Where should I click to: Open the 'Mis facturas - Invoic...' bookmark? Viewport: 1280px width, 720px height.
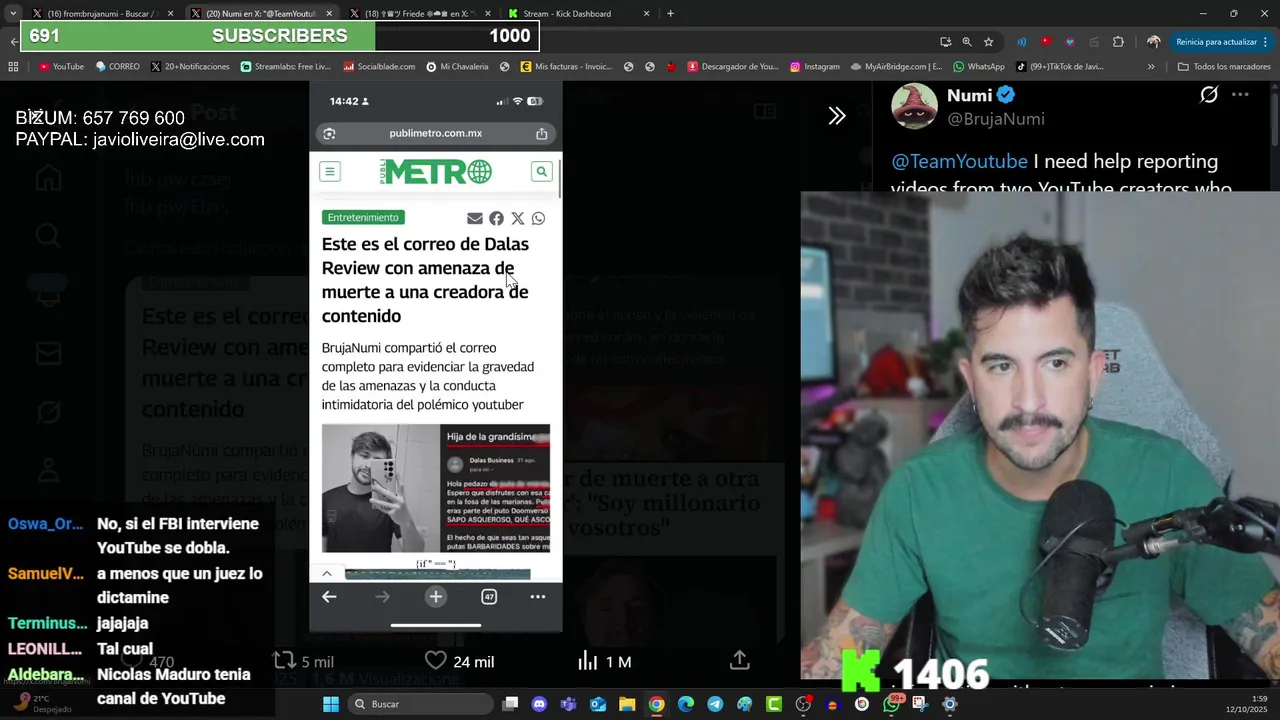click(x=565, y=67)
